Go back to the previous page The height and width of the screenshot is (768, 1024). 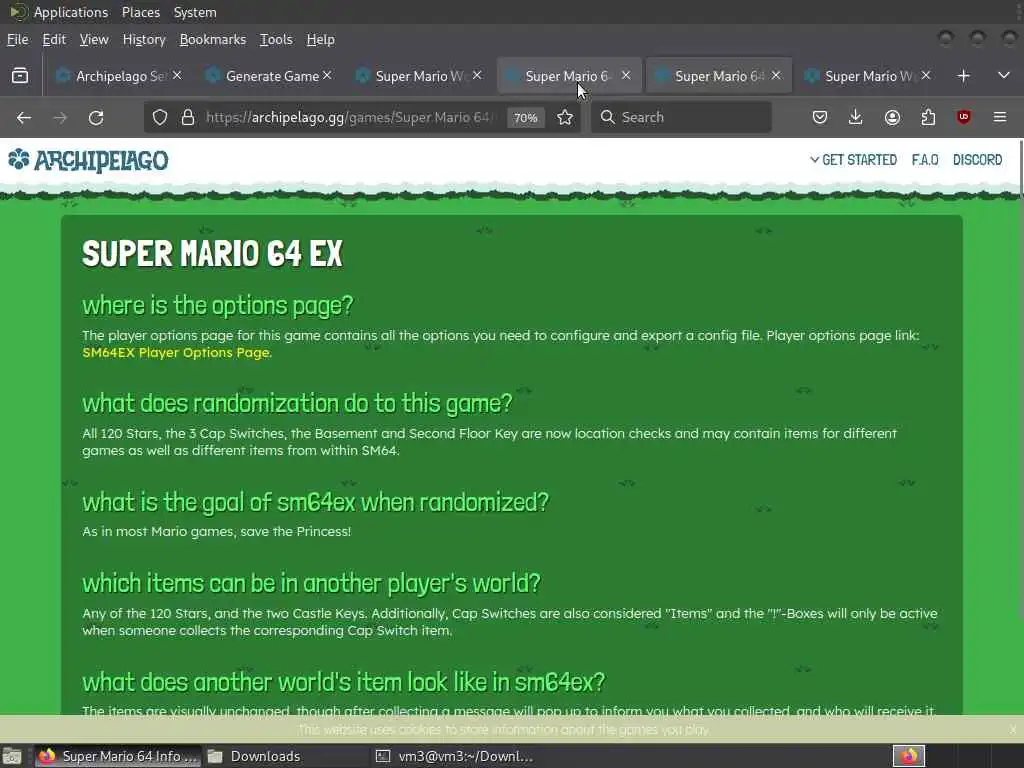pos(24,118)
